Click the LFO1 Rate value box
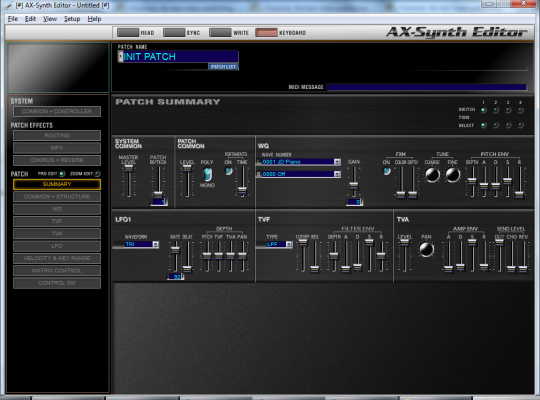This screenshot has height=400, width=540. 176,277
